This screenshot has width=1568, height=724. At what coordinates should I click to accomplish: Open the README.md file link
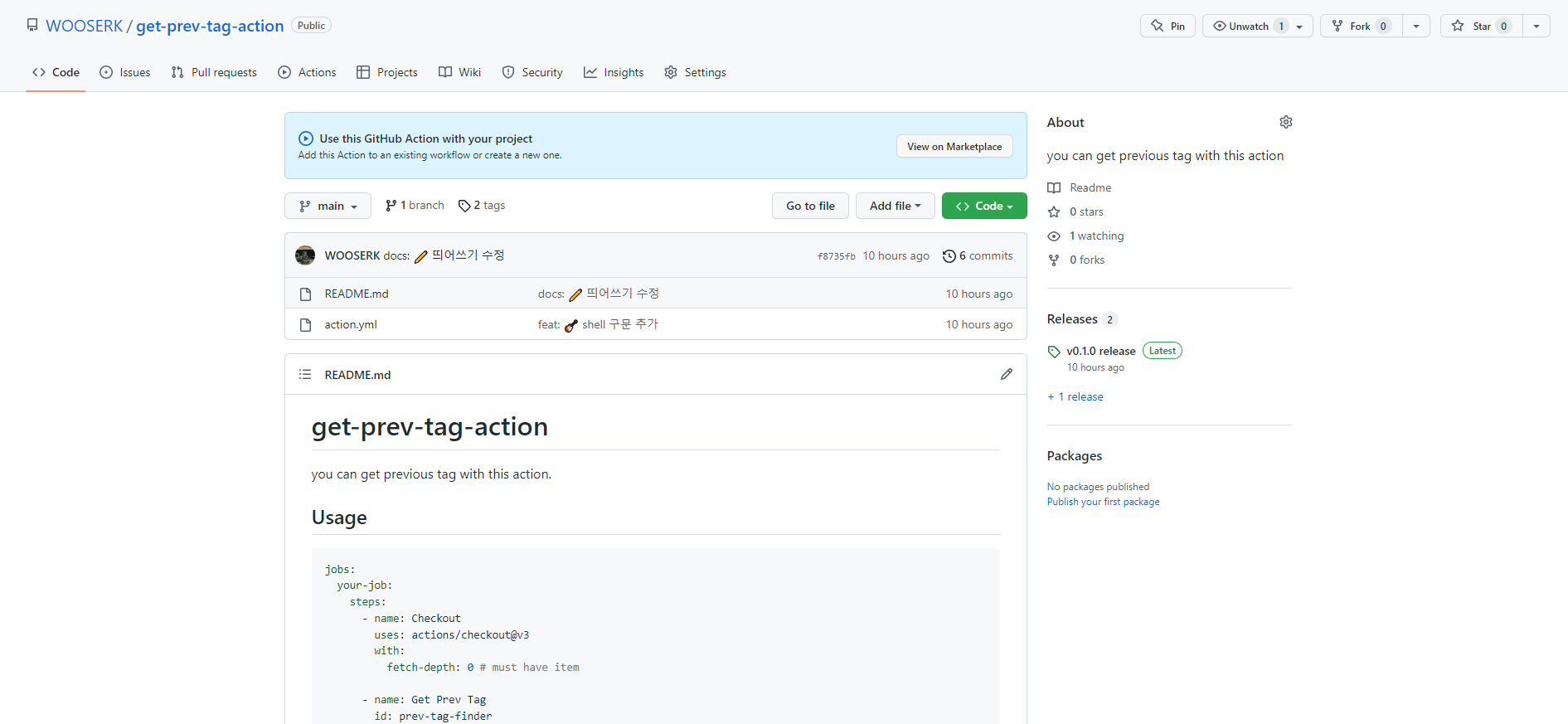(357, 294)
